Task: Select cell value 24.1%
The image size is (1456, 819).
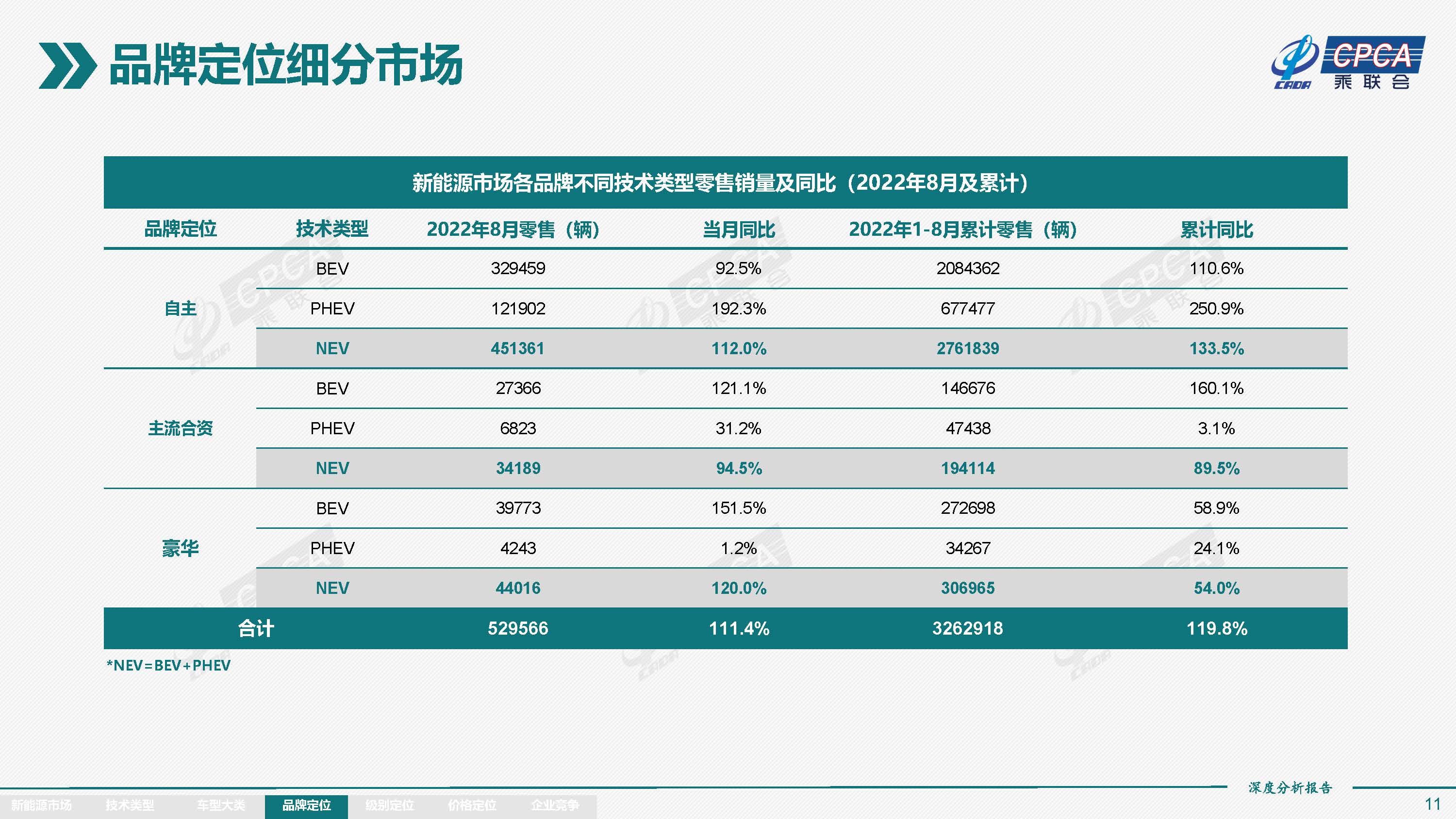Action: point(1216,548)
